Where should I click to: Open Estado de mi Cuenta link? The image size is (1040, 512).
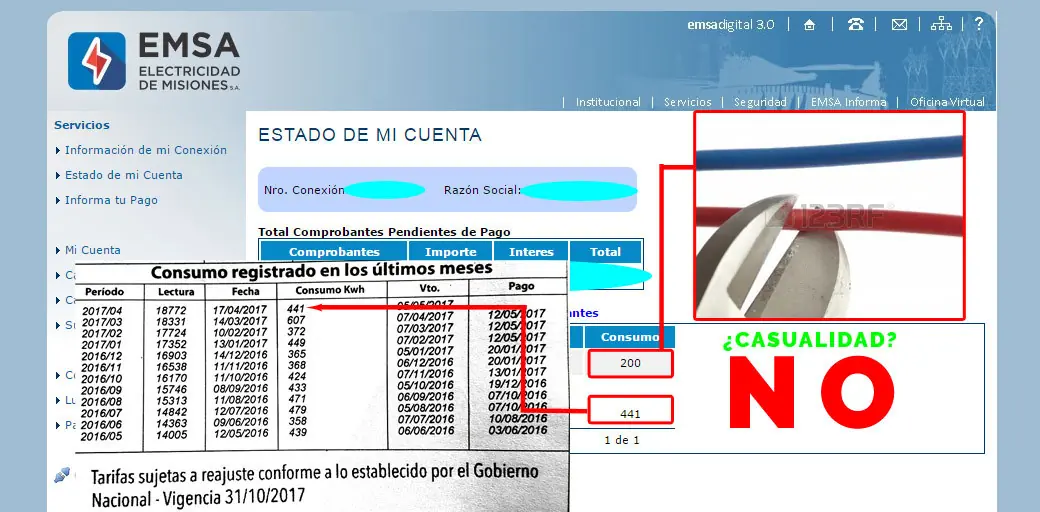[x=123, y=175]
